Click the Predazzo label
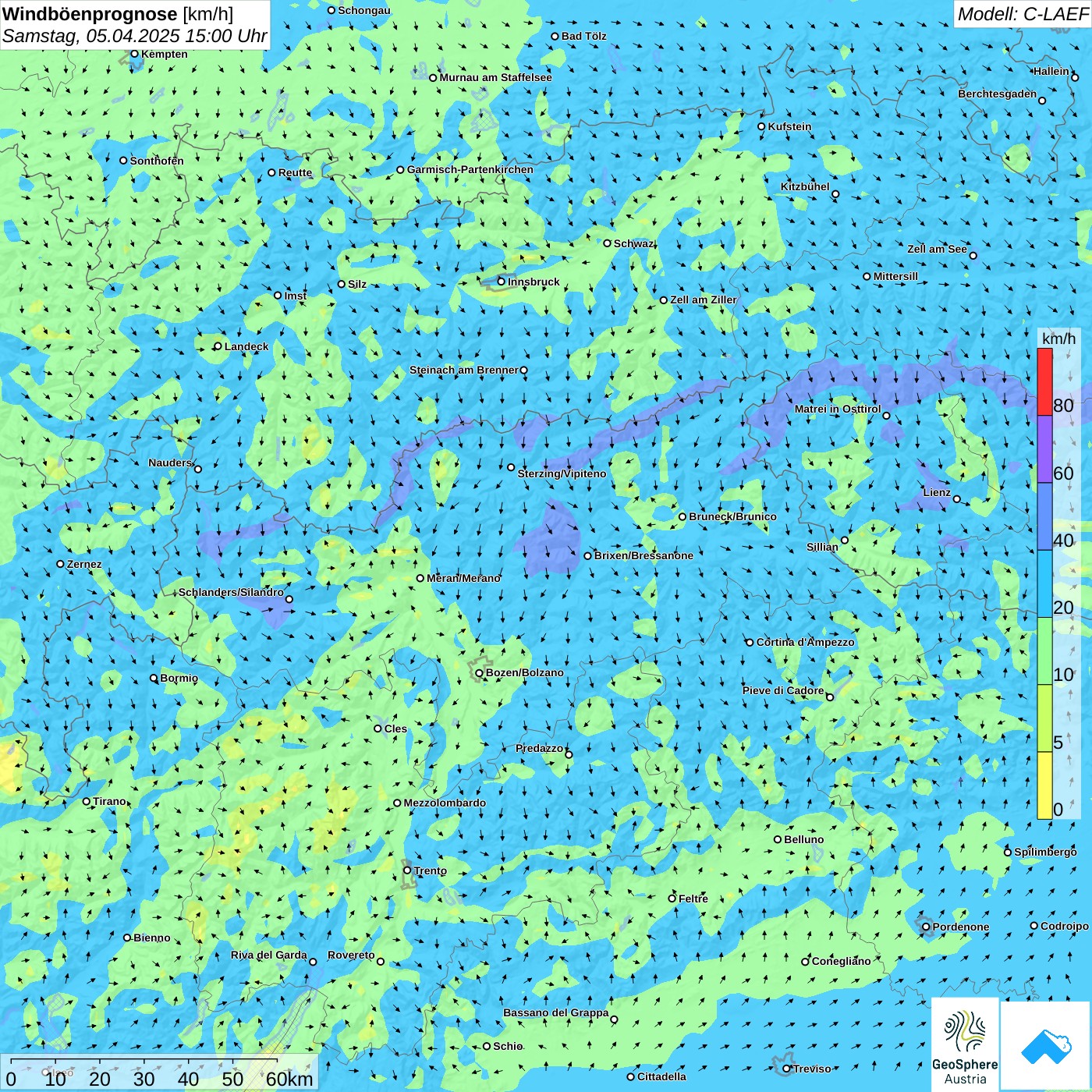The height and width of the screenshot is (1092, 1092). click(x=539, y=748)
